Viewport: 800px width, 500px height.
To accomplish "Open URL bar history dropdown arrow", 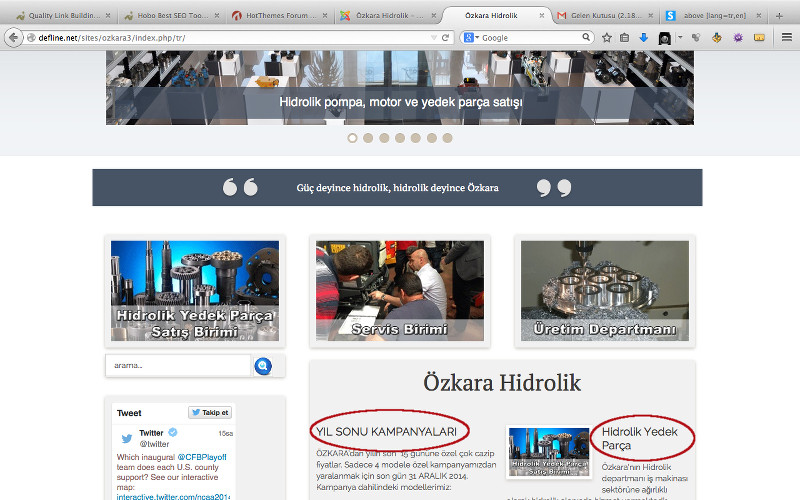I will click(433, 37).
